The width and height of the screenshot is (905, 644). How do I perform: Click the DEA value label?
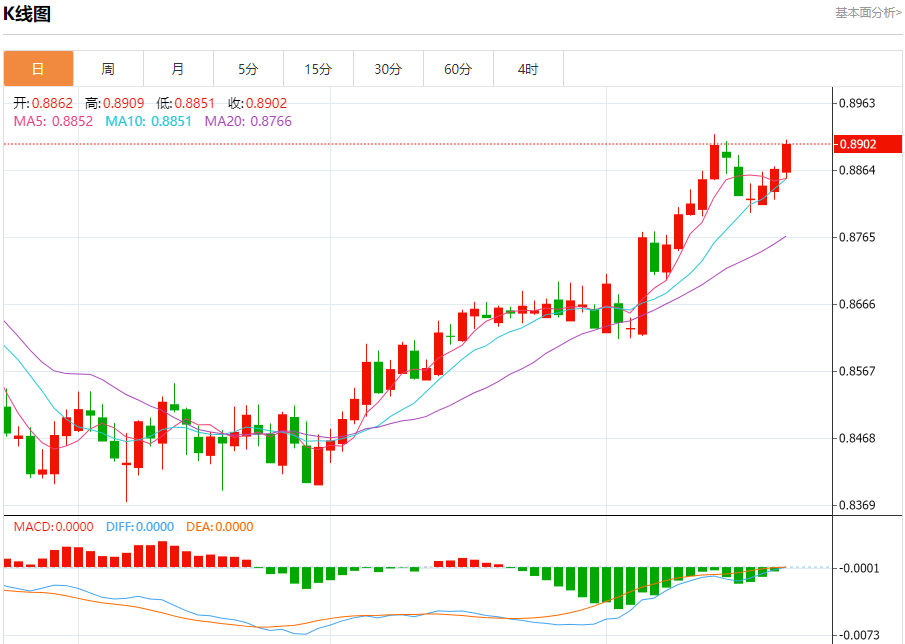point(219,526)
